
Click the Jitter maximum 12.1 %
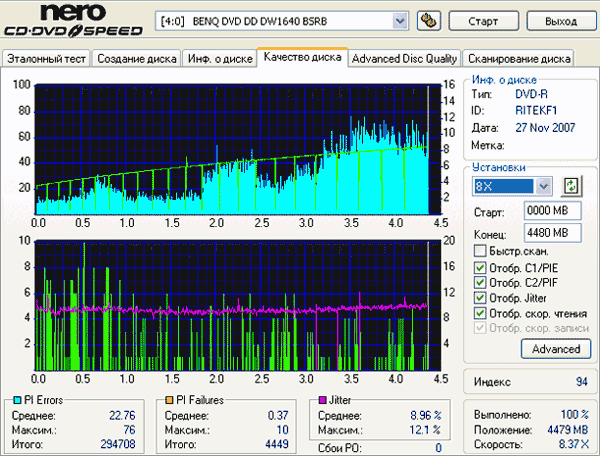(425, 430)
